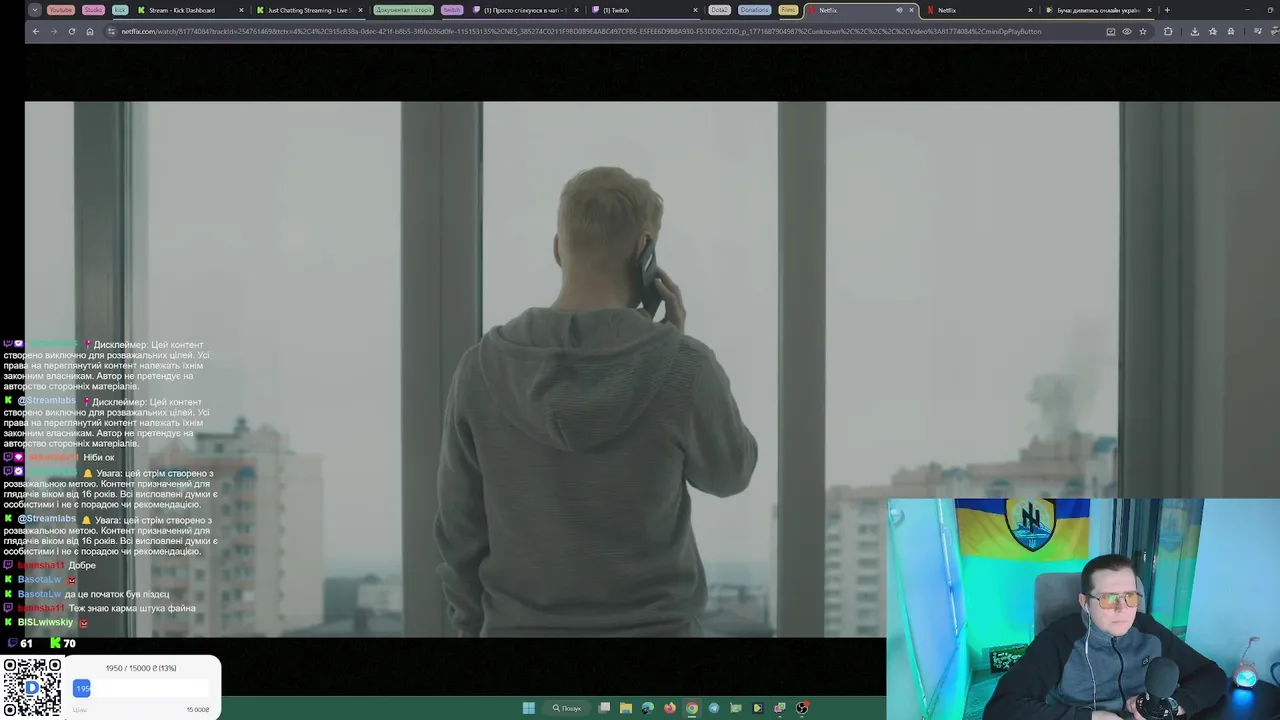
Task: Click the BISLwiwskiy chat username
Action: point(45,622)
